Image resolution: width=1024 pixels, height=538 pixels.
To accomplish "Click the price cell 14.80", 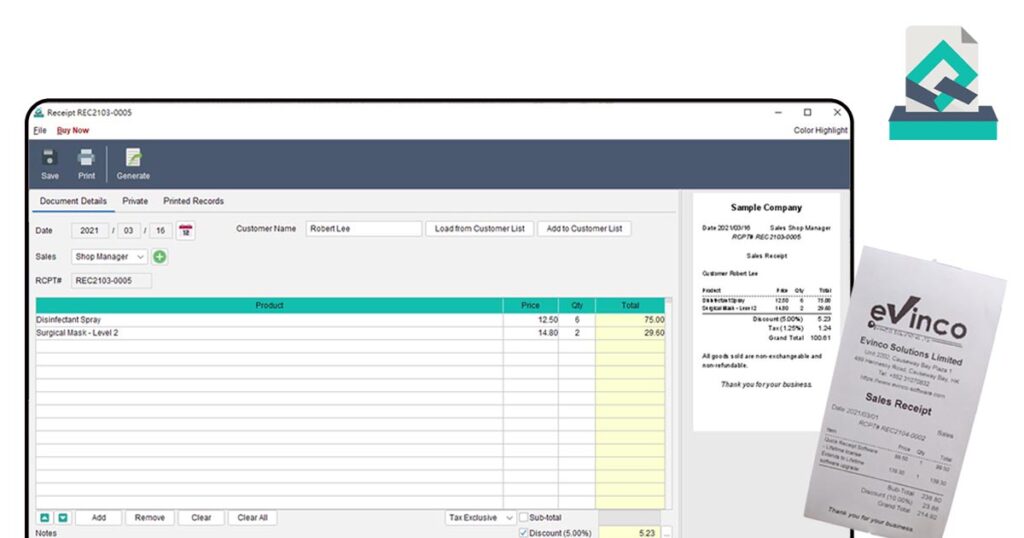I will [x=531, y=333].
